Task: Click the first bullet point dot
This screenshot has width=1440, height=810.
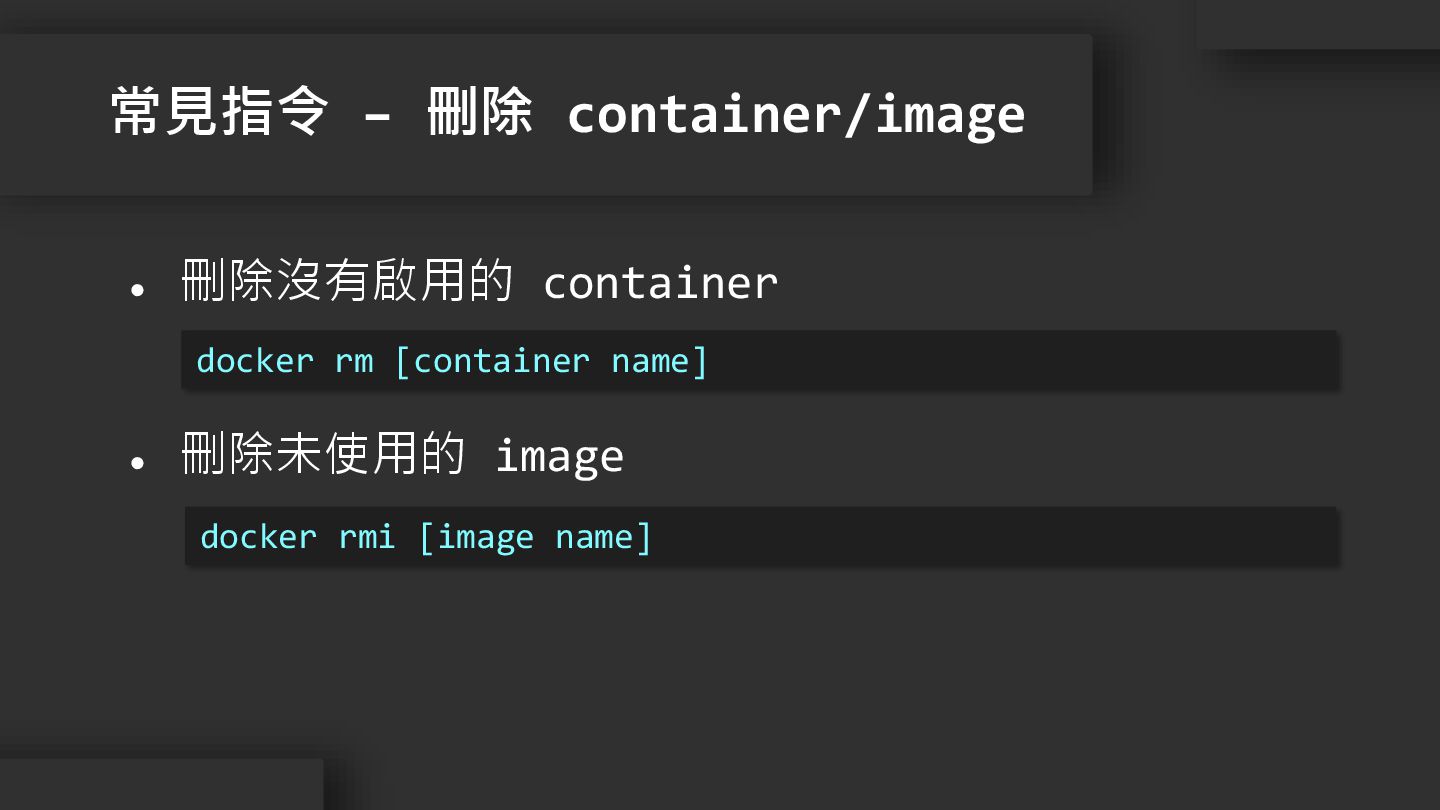Action: [x=138, y=289]
